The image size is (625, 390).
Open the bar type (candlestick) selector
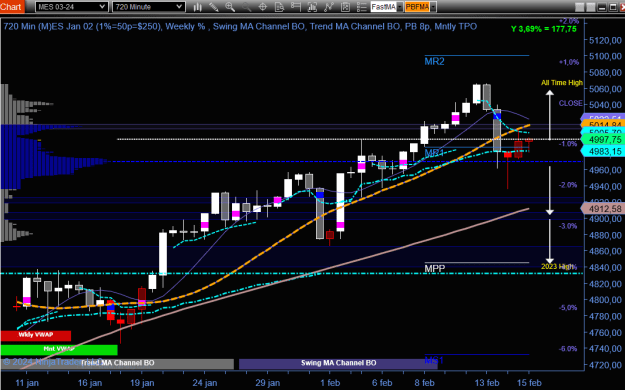[x=197, y=7]
